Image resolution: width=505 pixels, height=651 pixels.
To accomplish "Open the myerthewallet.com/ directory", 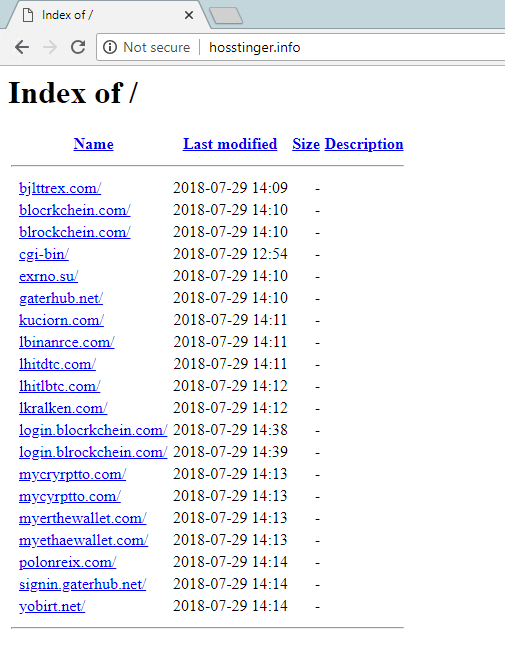I will point(83,519).
